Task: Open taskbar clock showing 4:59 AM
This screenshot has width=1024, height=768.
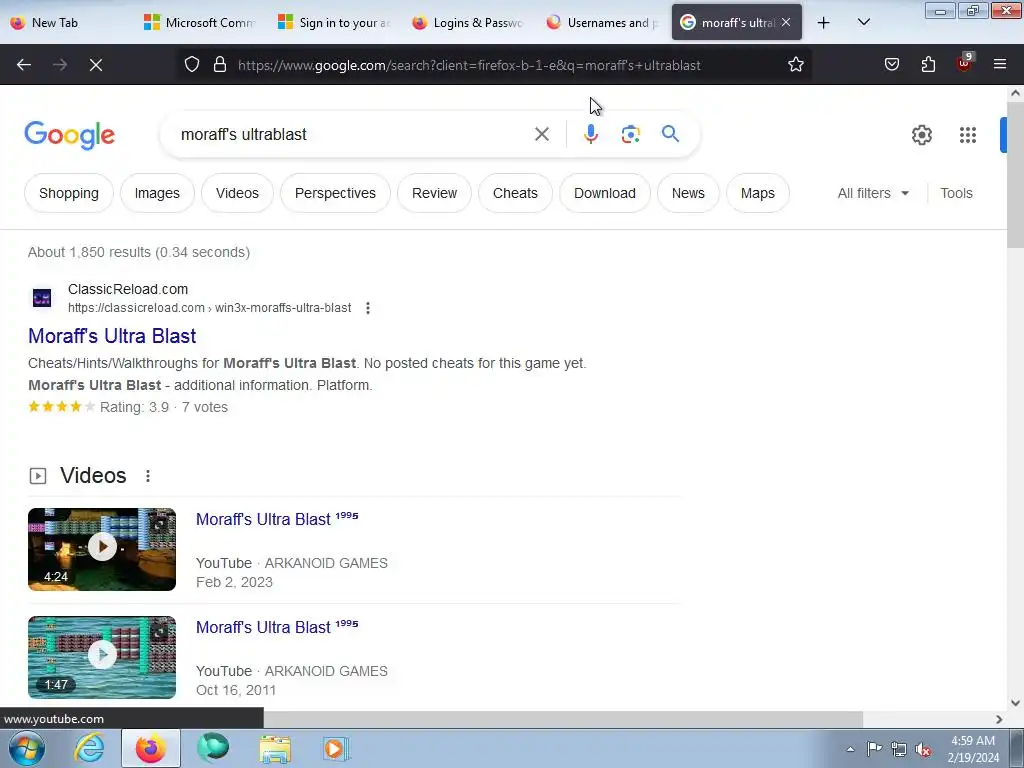Action: pyautogui.click(x=973, y=749)
